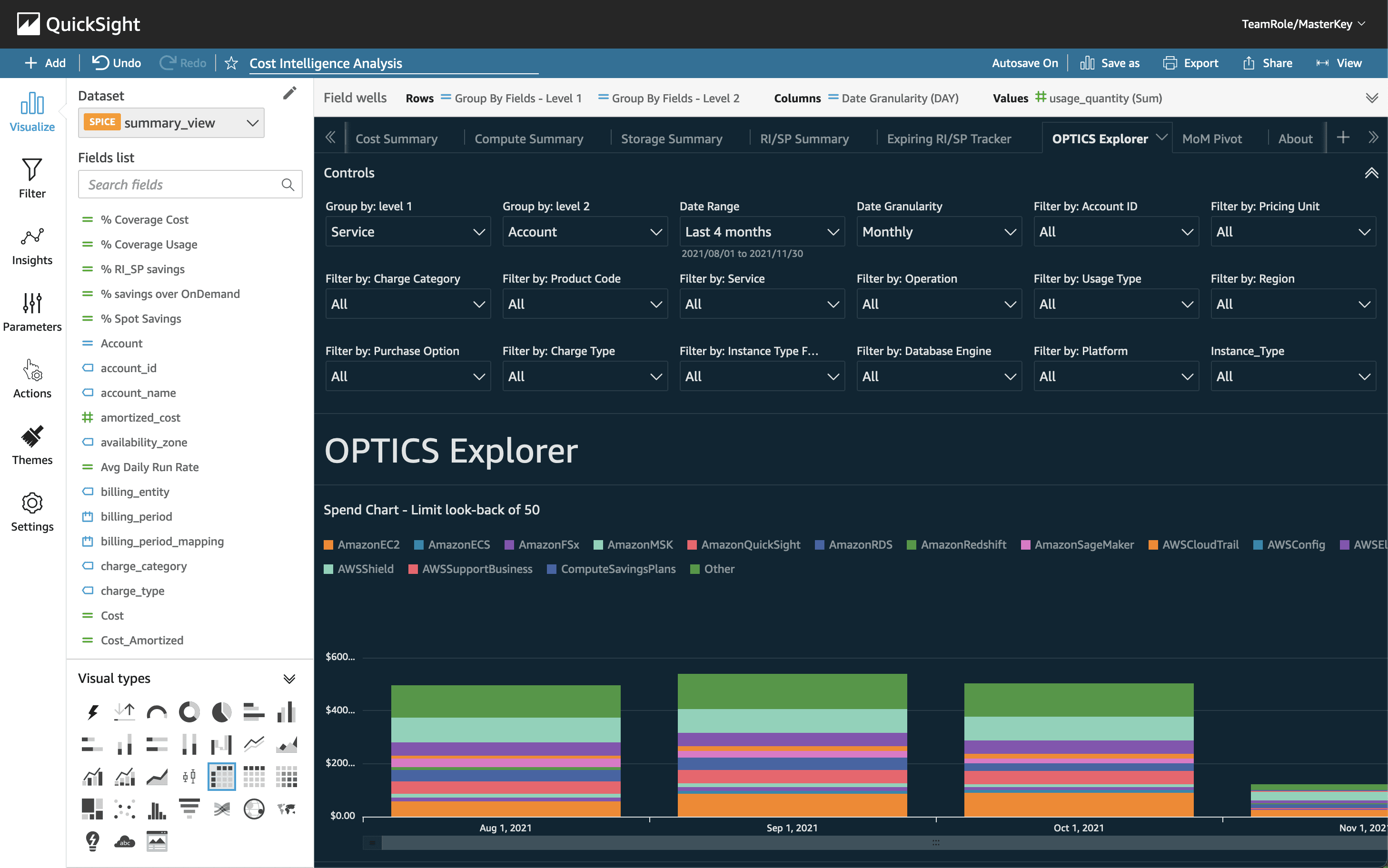
Task: Select the Heat map visual type
Action: (x=286, y=777)
